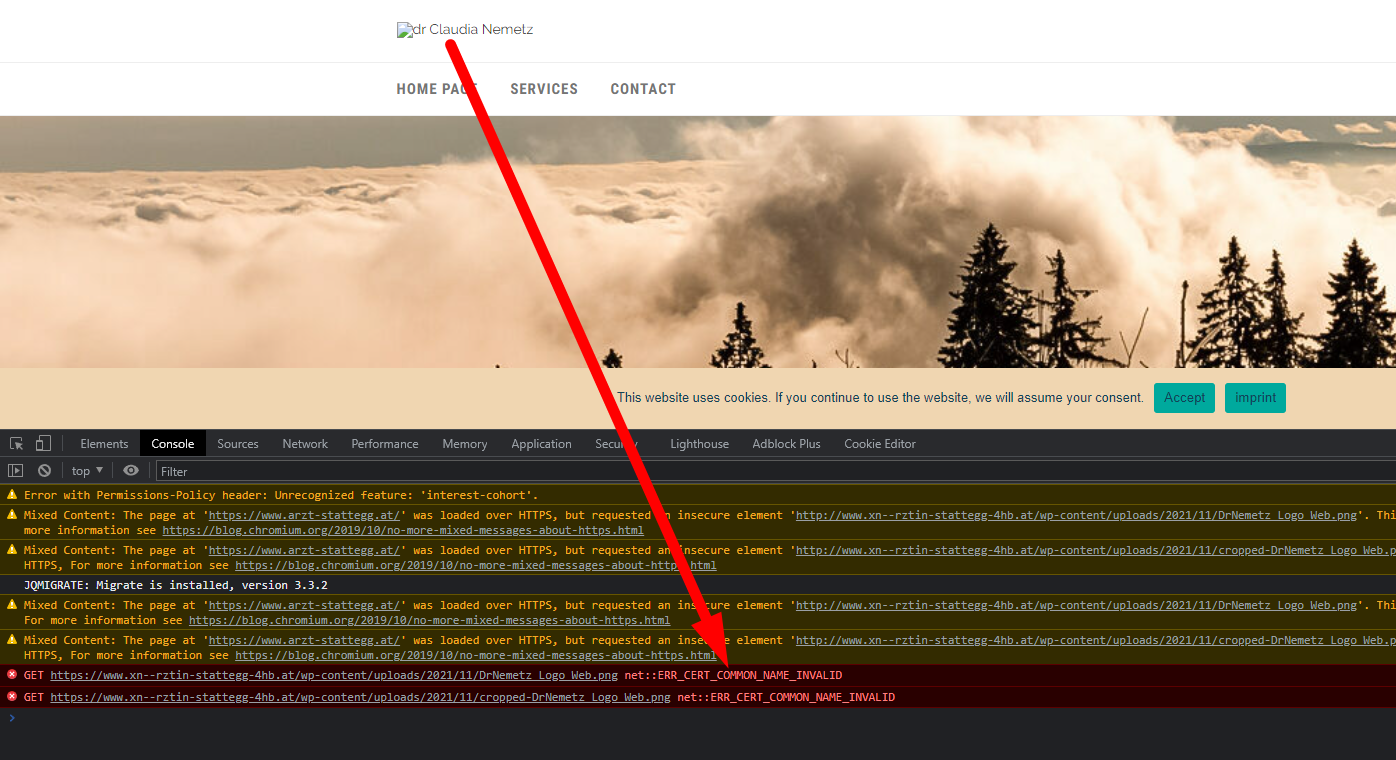Image resolution: width=1396 pixels, height=760 pixels.
Task: Go to the Network tab
Action: coord(305,444)
